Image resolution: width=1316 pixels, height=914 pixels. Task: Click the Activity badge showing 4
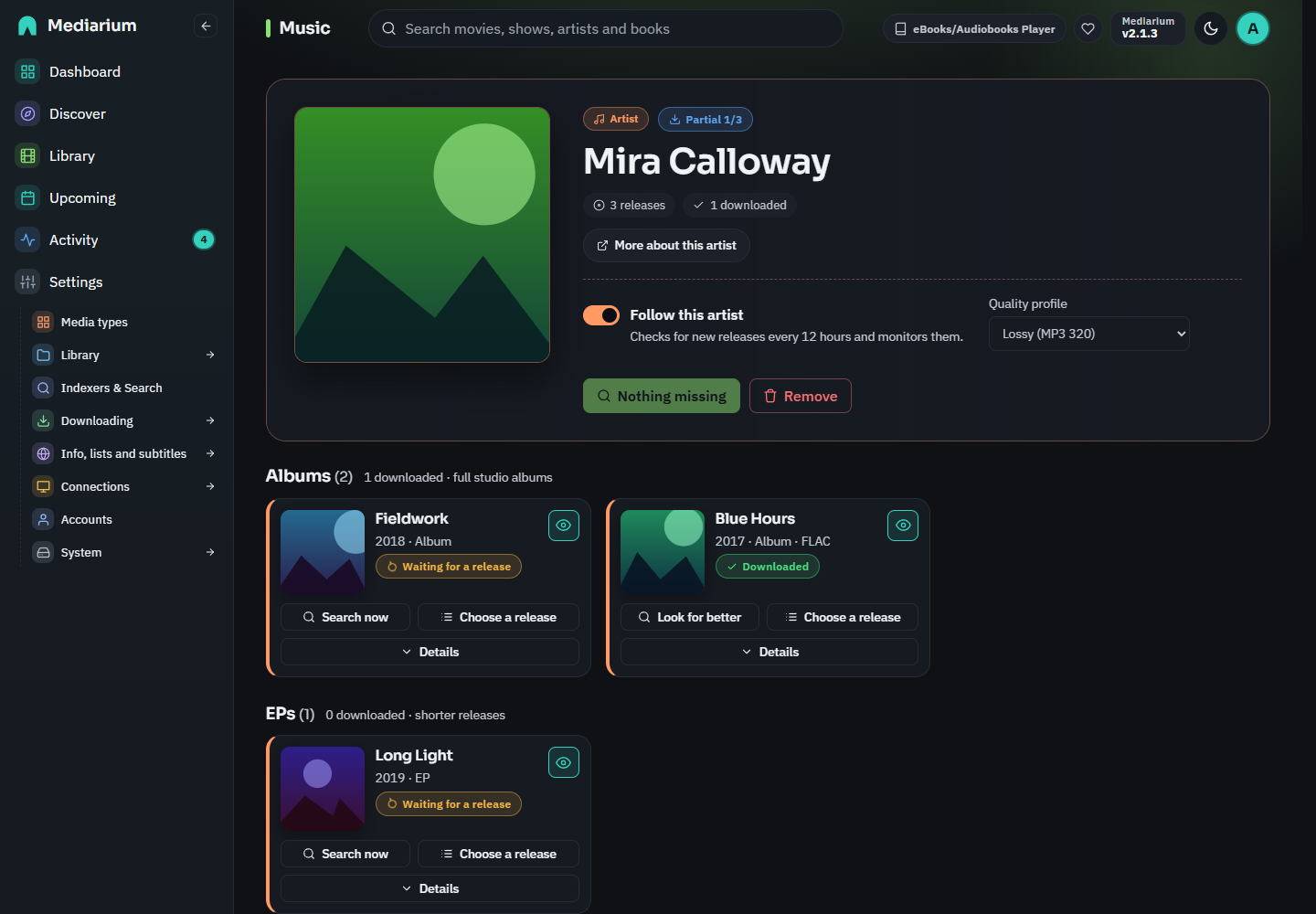pos(204,239)
